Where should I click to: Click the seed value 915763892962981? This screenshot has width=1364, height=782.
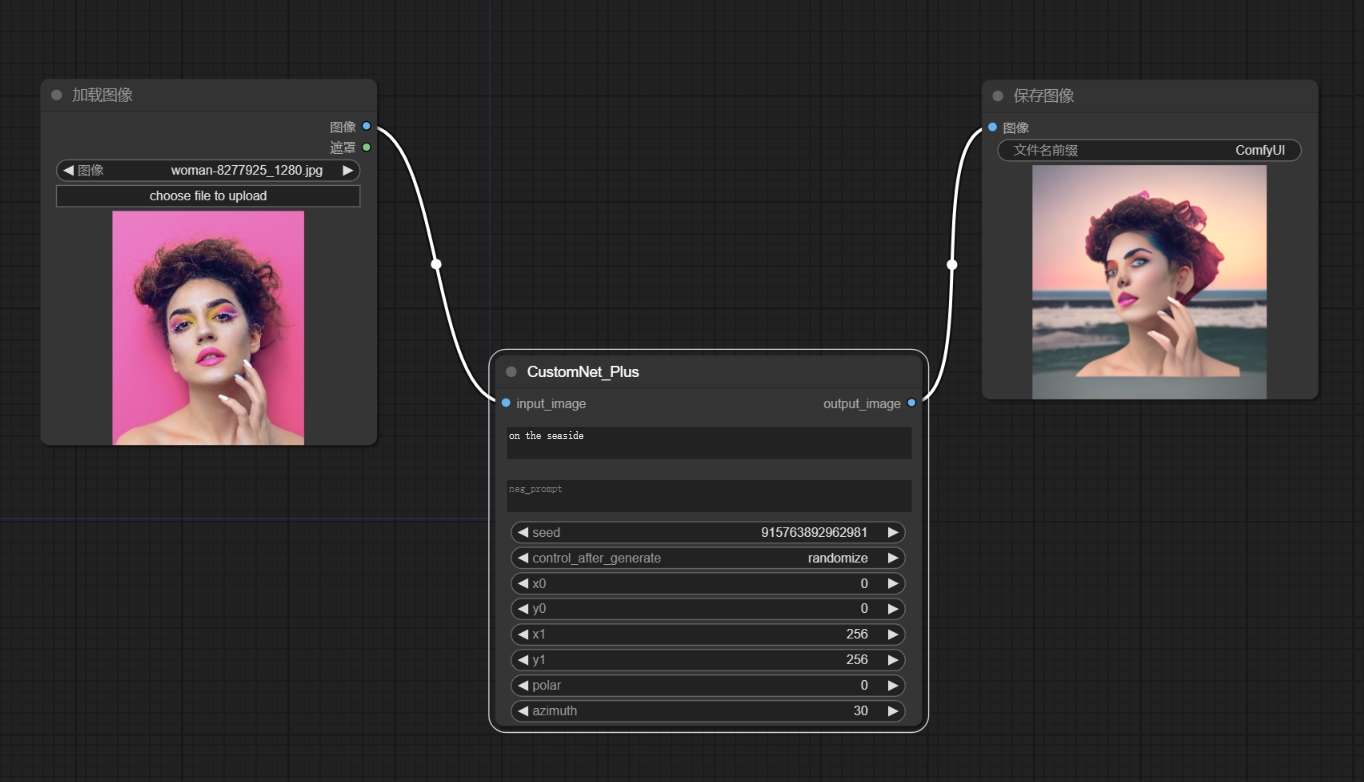pos(814,532)
